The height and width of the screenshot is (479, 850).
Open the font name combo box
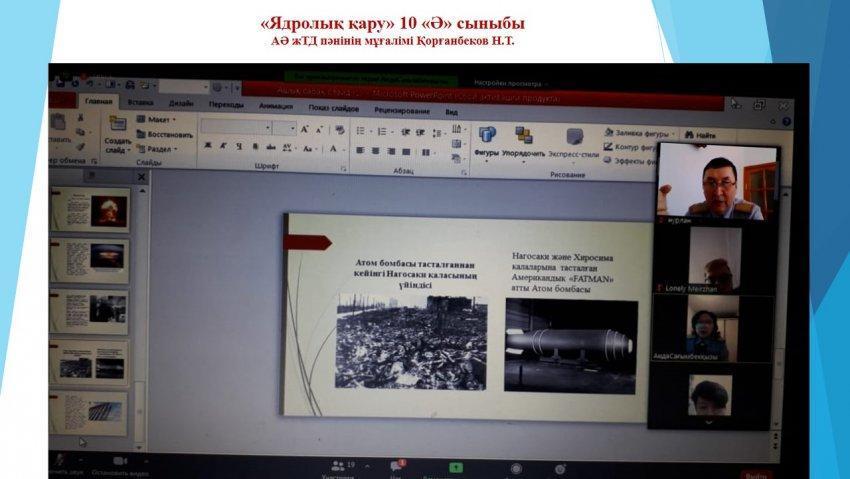click(x=235, y=128)
